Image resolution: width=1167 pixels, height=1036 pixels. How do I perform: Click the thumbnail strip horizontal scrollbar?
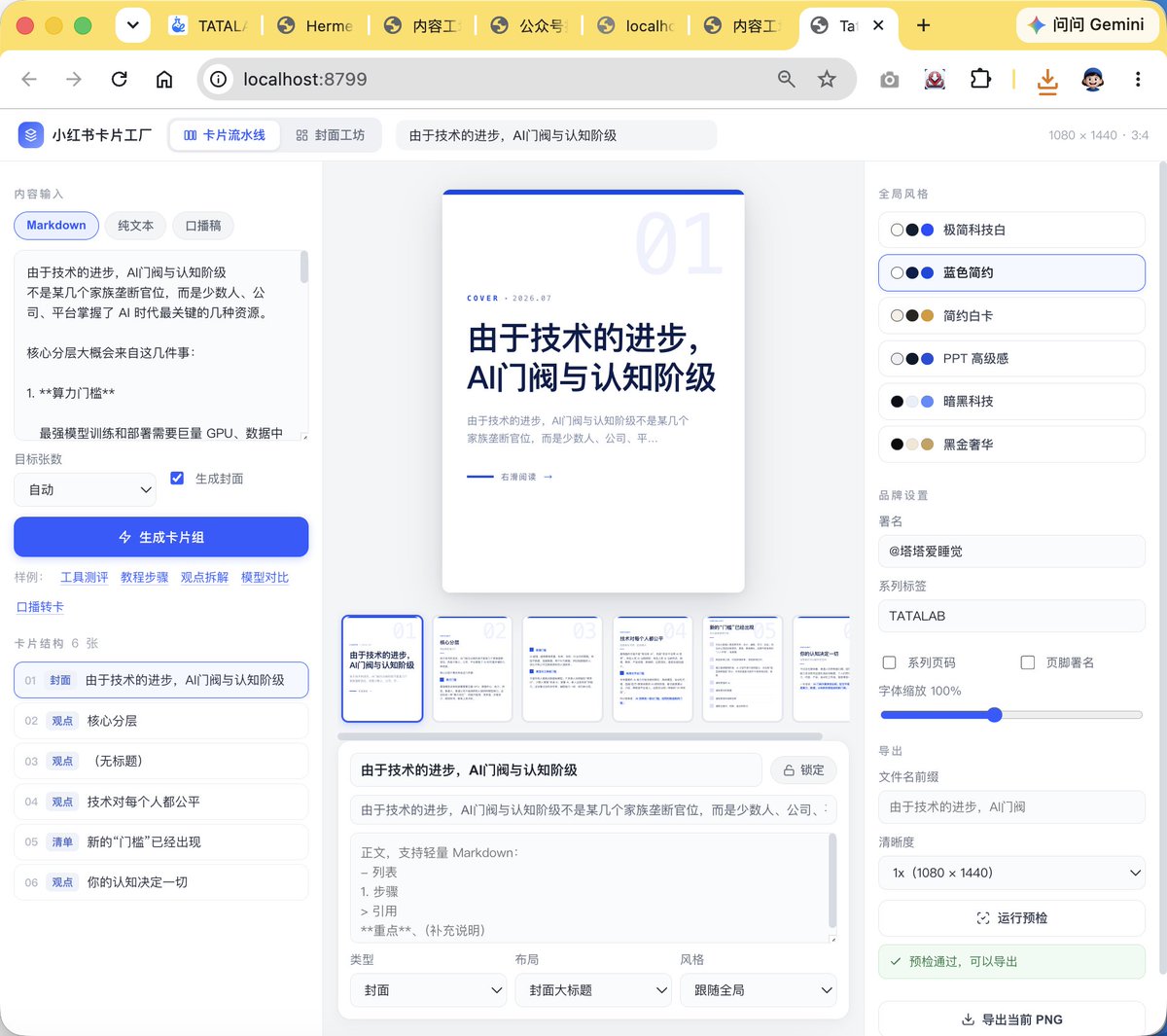click(x=581, y=736)
